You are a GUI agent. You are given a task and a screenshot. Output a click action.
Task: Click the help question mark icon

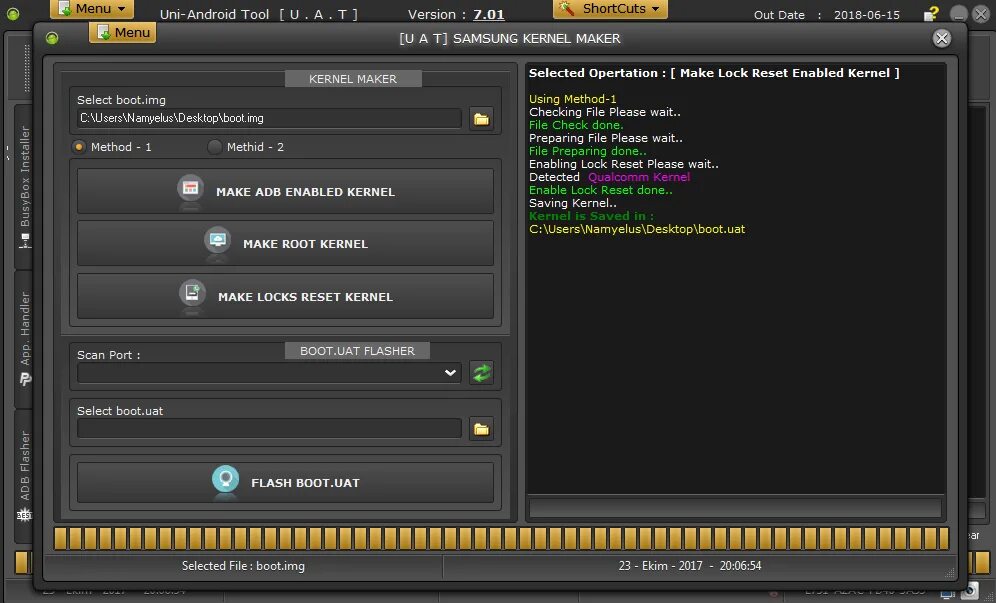point(931,14)
